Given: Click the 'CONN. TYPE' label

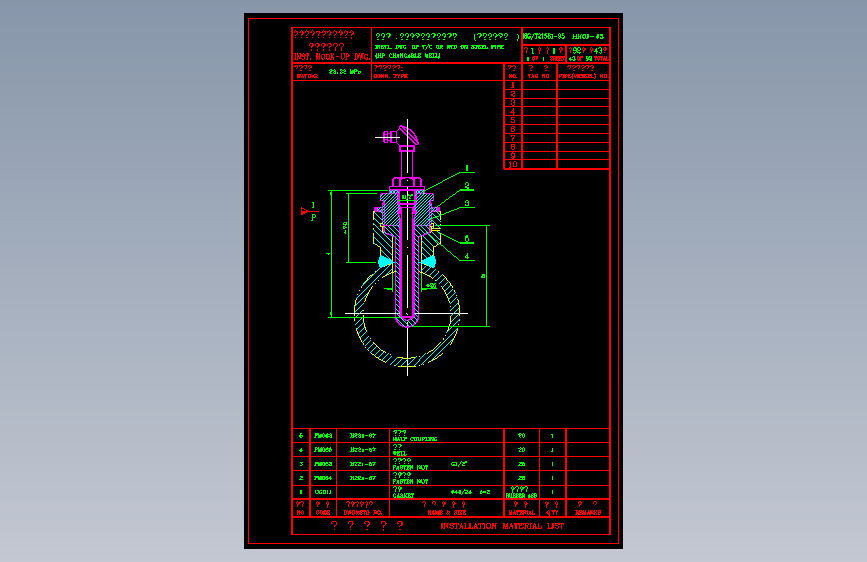Looking at the screenshot, I should (x=390, y=76).
